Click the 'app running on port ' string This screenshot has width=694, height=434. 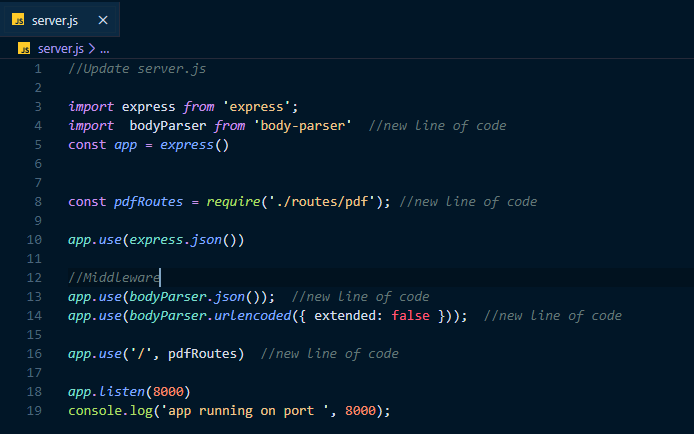coord(245,411)
